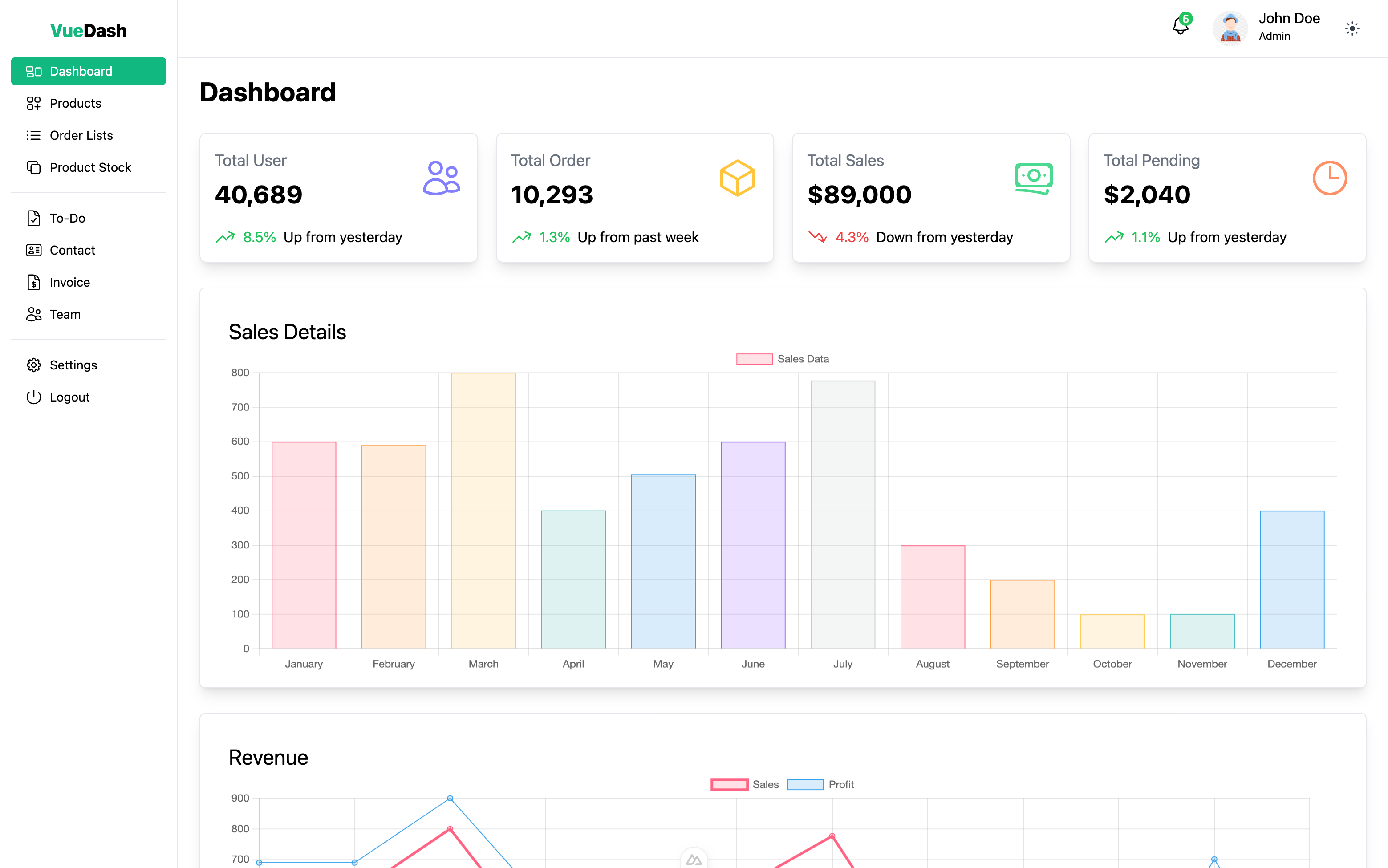Click the Product Stock copy icon
Screen dimensions: 1388x868
tap(34, 168)
